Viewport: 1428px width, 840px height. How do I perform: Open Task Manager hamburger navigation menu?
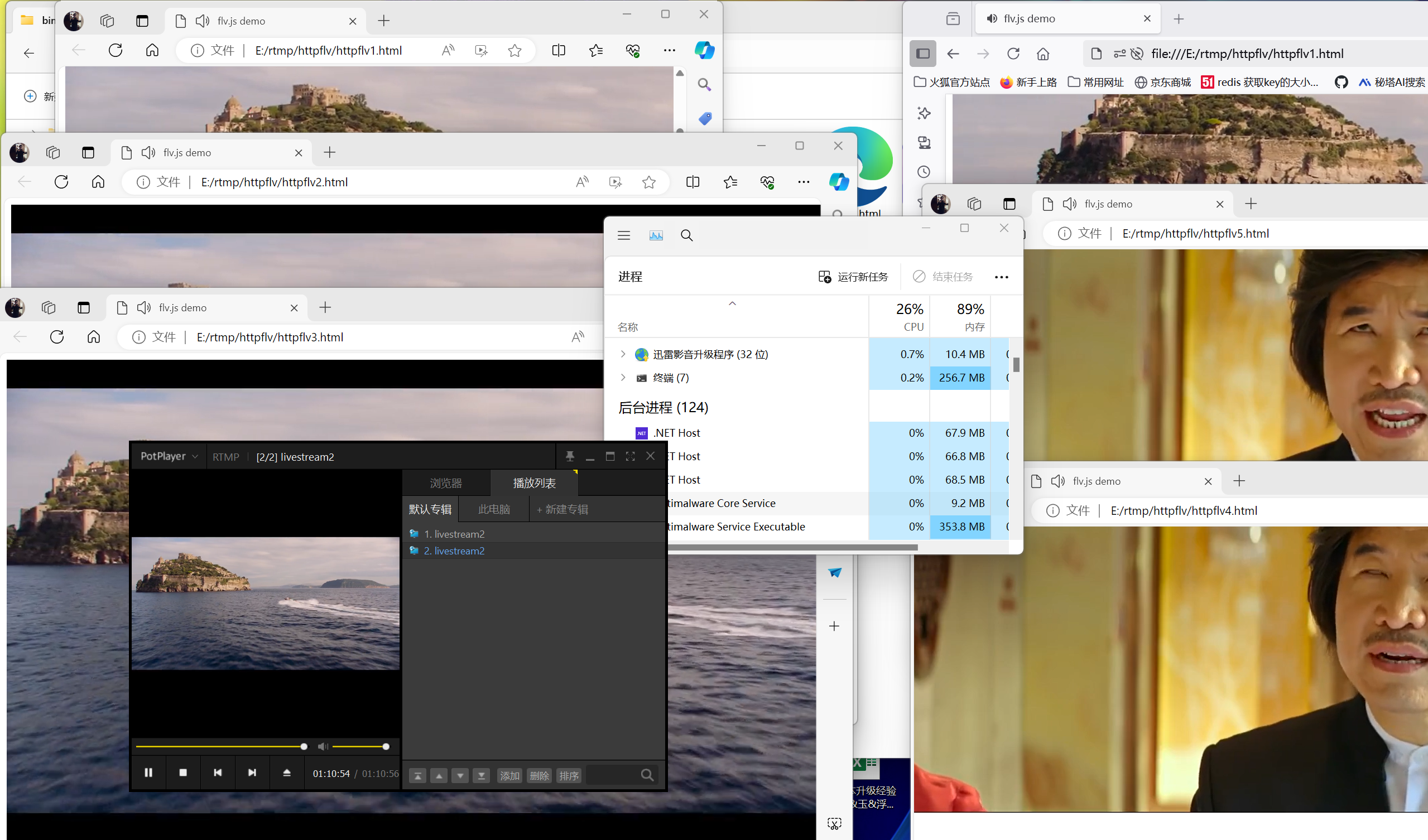624,235
